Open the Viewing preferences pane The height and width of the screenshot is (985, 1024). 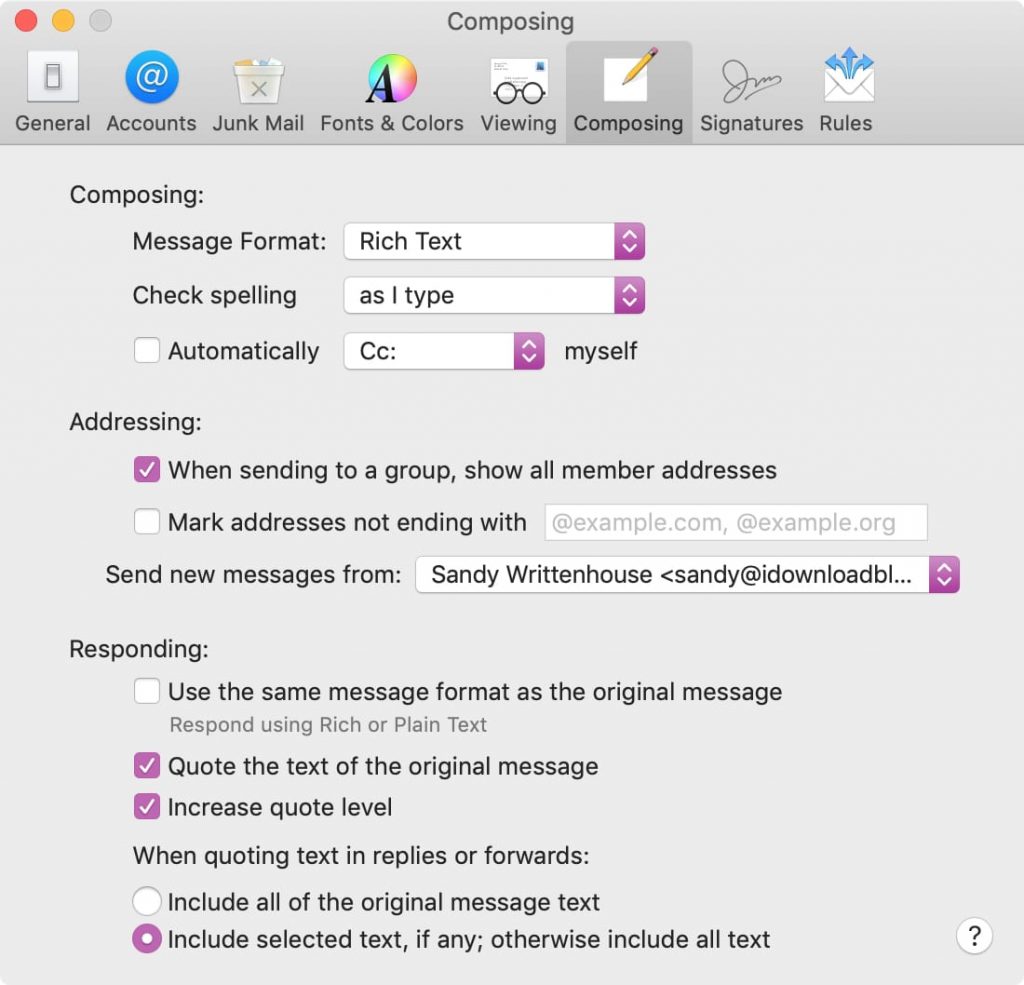coord(517,90)
